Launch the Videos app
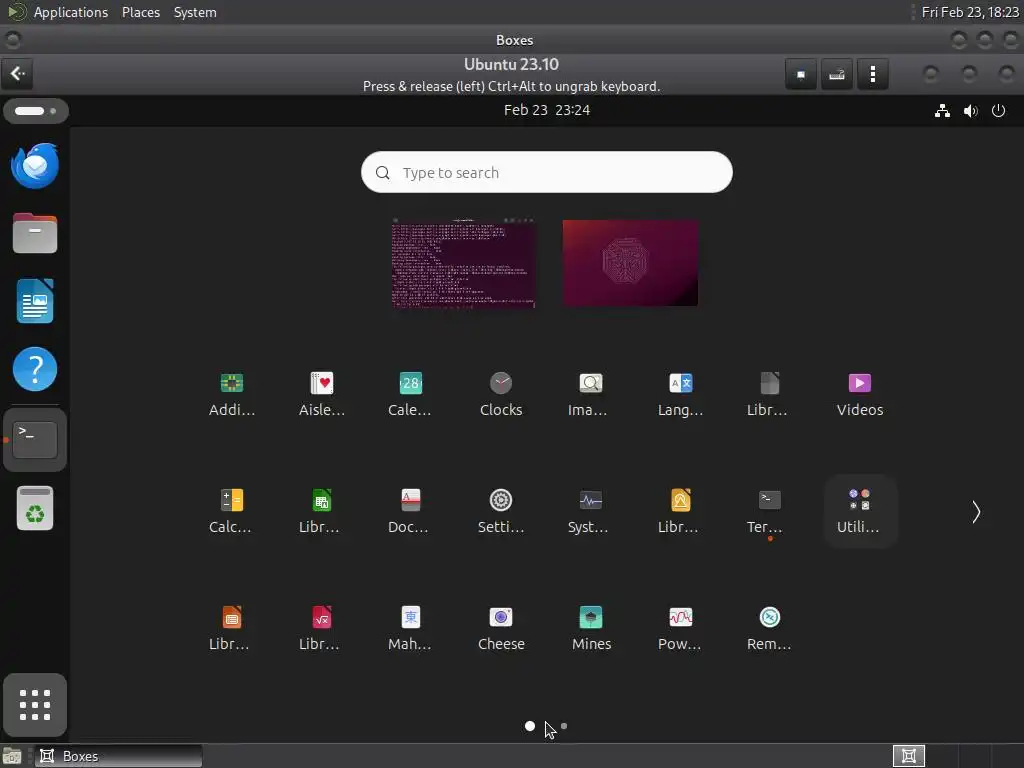This screenshot has height=768, width=1024. (x=859, y=394)
